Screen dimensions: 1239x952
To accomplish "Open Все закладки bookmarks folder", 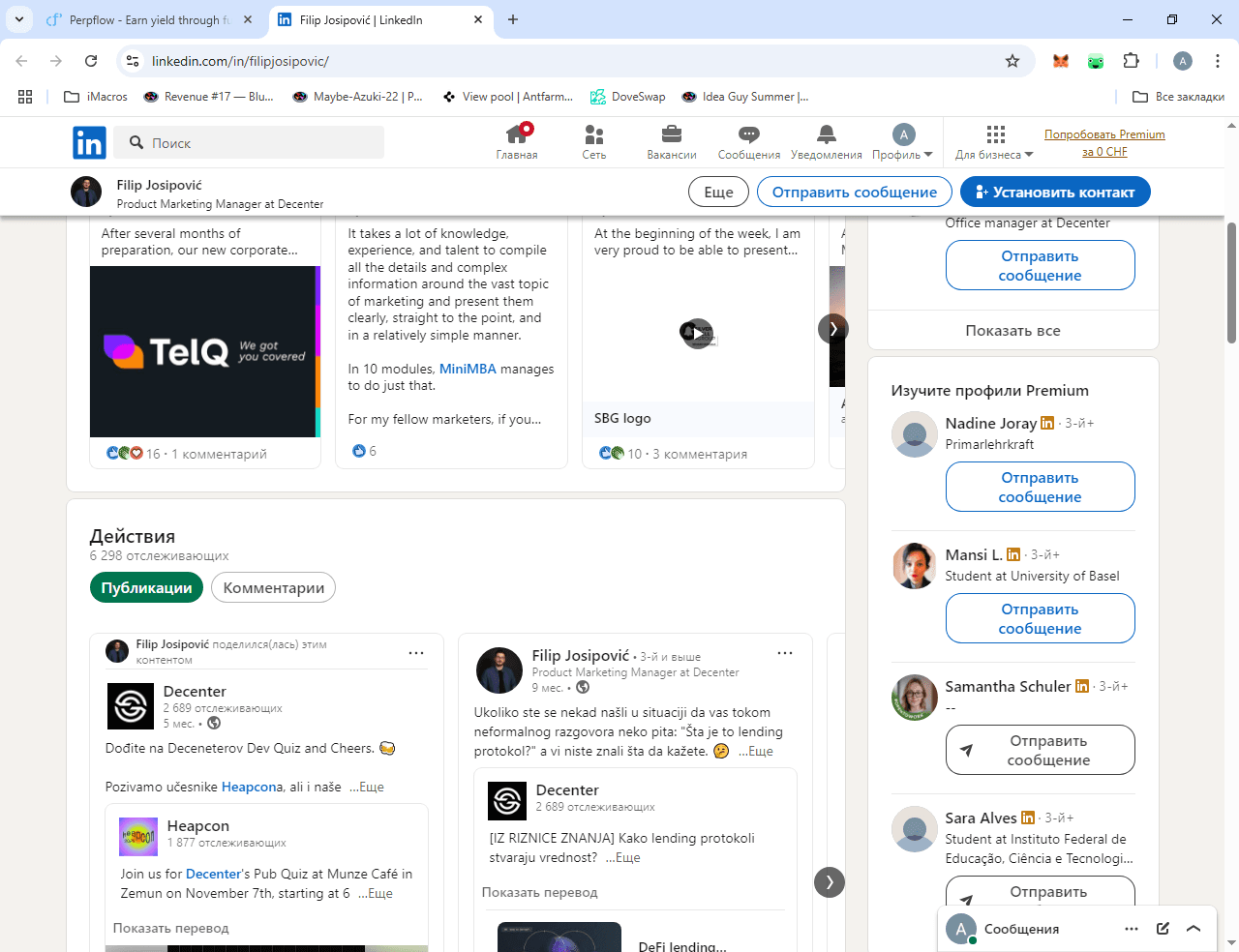I will coord(1178,97).
